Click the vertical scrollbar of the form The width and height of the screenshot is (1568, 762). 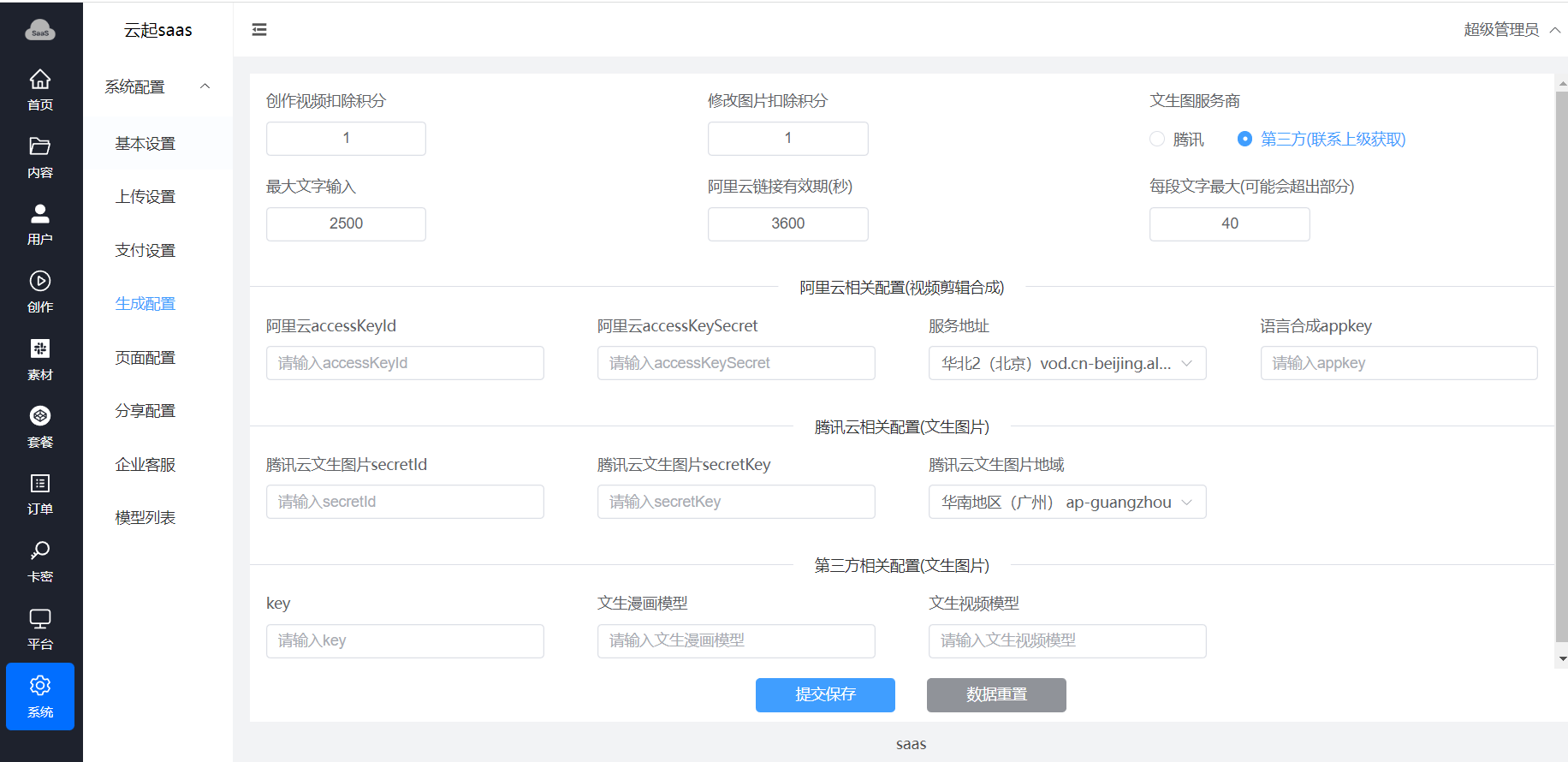tap(1561, 366)
